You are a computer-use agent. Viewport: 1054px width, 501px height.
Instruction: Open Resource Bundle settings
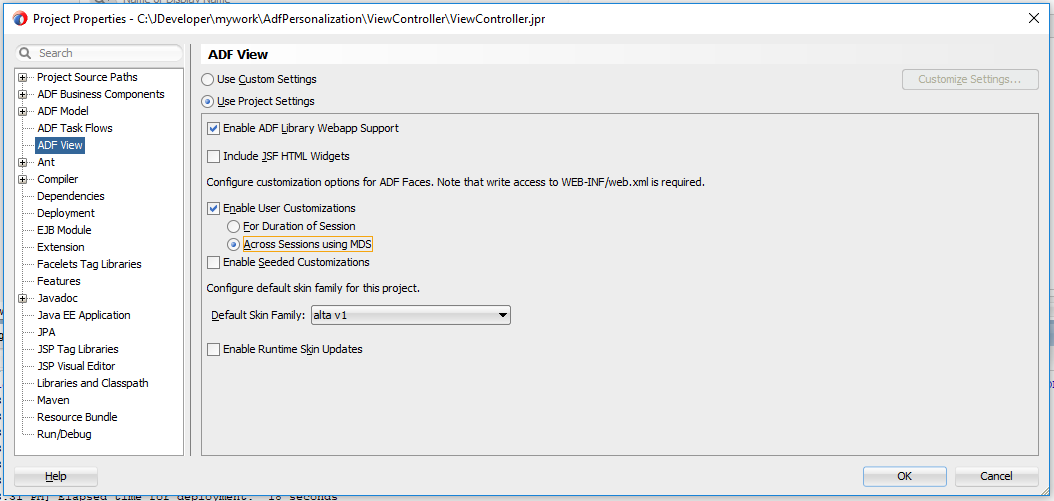[x=77, y=417]
